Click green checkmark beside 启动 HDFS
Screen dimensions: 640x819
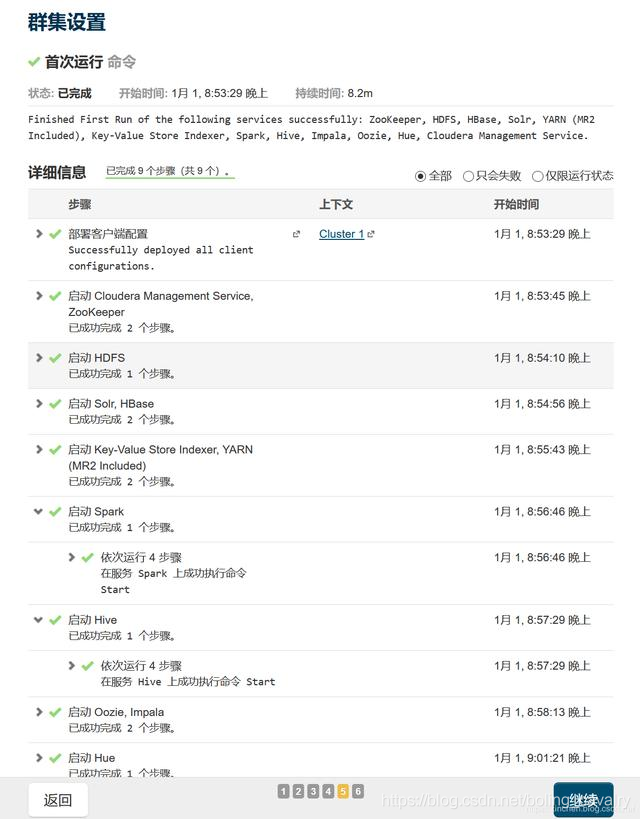tap(55, 358)
